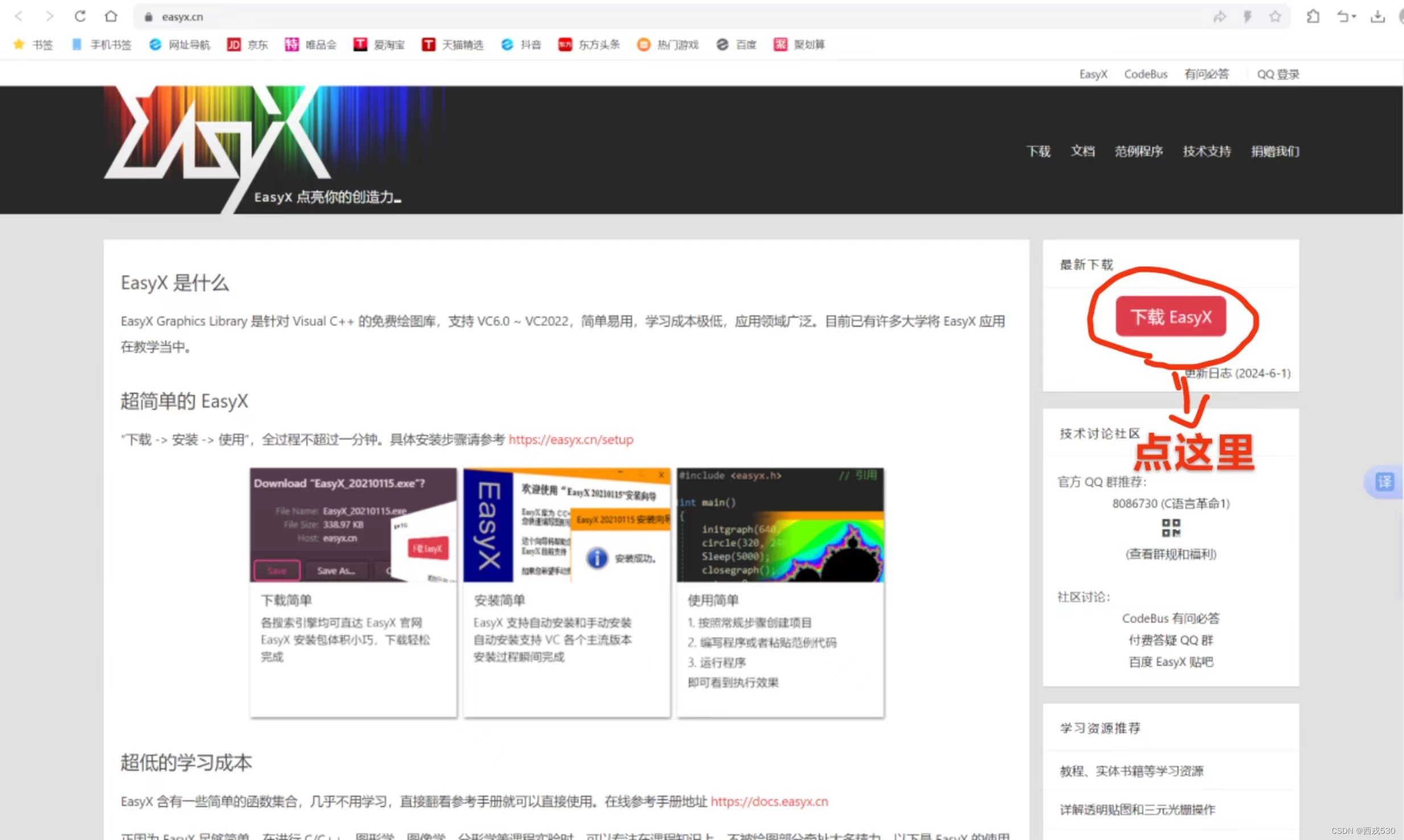Click the 使用简单 code screenshot thumbnail
1404x840 pixels.
coord(780,525)
